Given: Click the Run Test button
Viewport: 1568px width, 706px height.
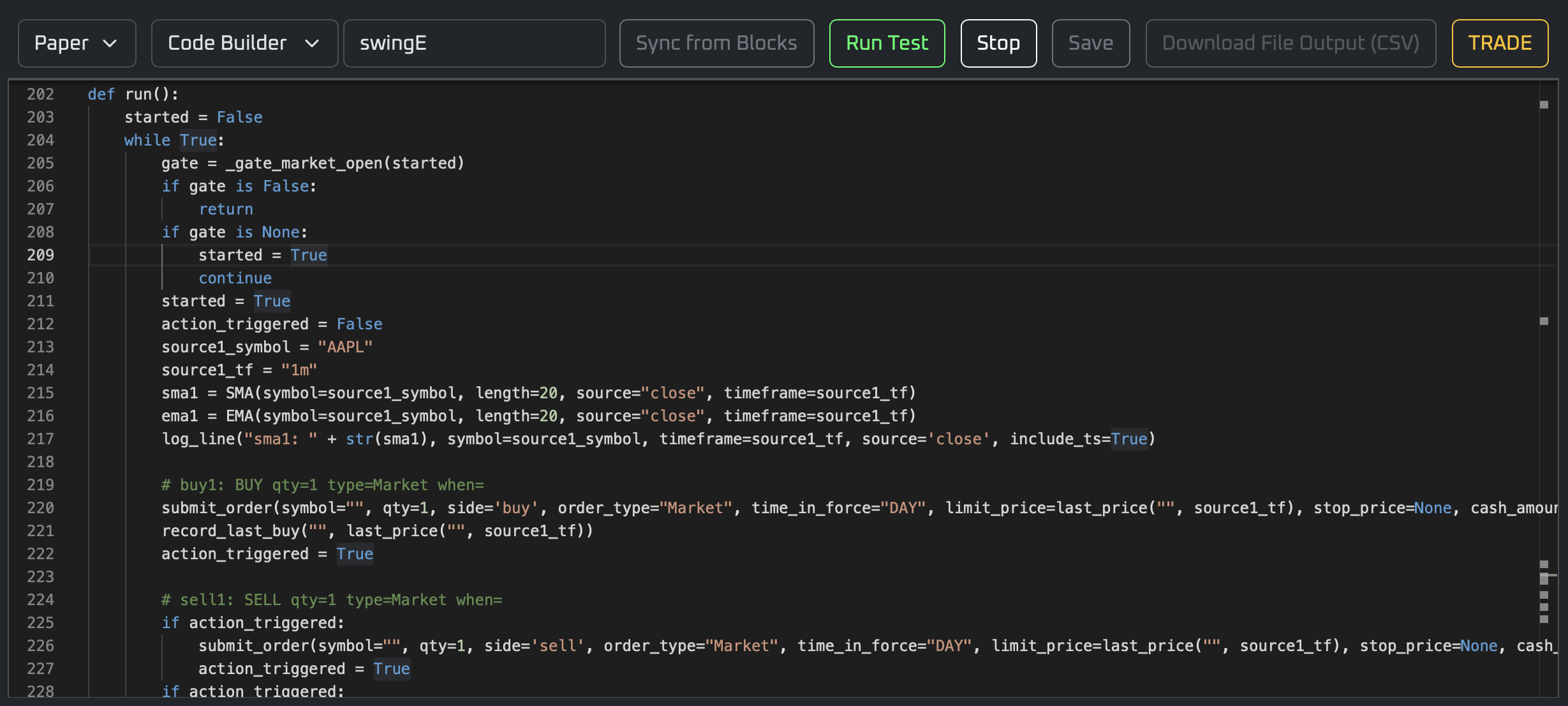Looking at the screenshot, I should click(887, 43).
